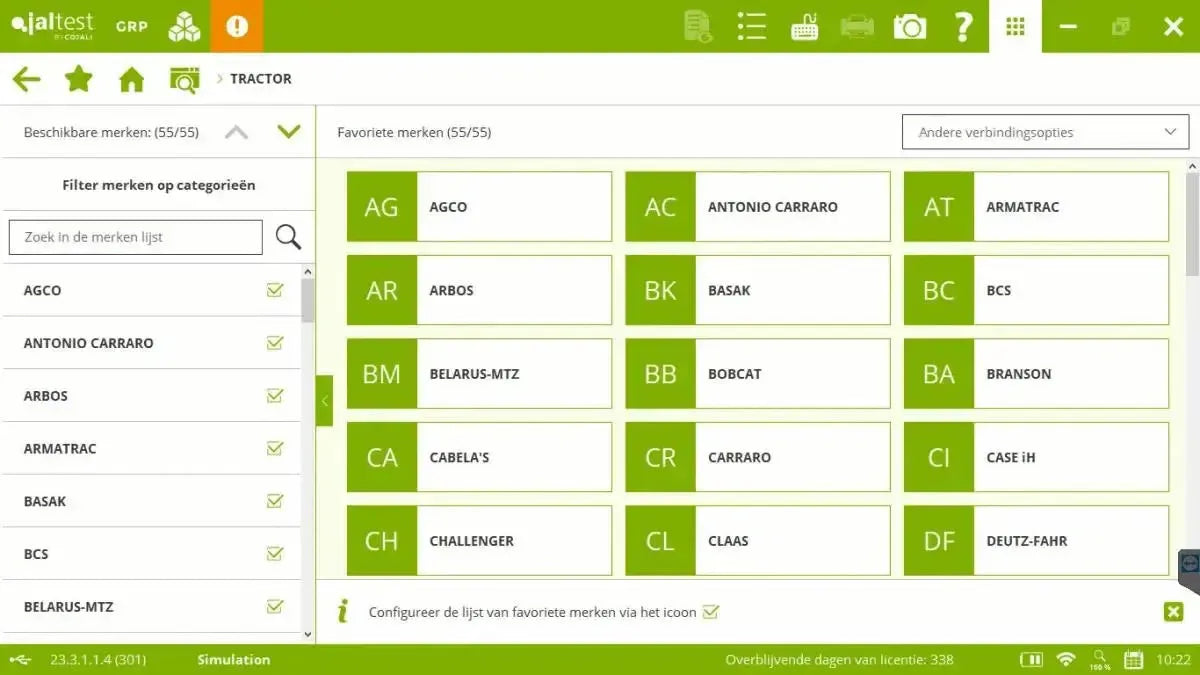Image resolution: width=1200 pixels, height=675 pixels.
Task: Open the list view icon in the top toolbar
Action: coord(751,27)
